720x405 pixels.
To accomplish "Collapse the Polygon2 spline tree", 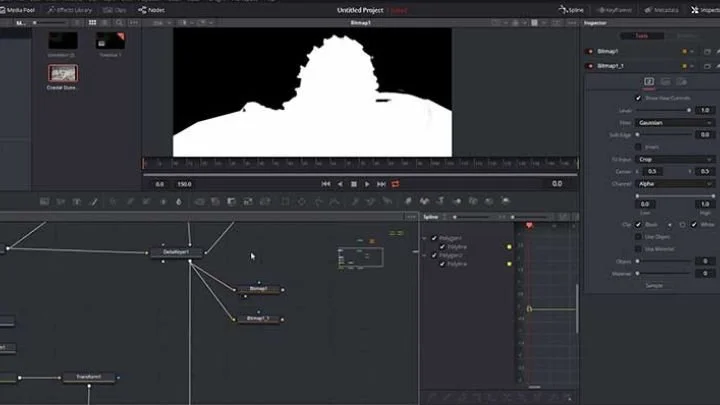I will coord(424,255).
